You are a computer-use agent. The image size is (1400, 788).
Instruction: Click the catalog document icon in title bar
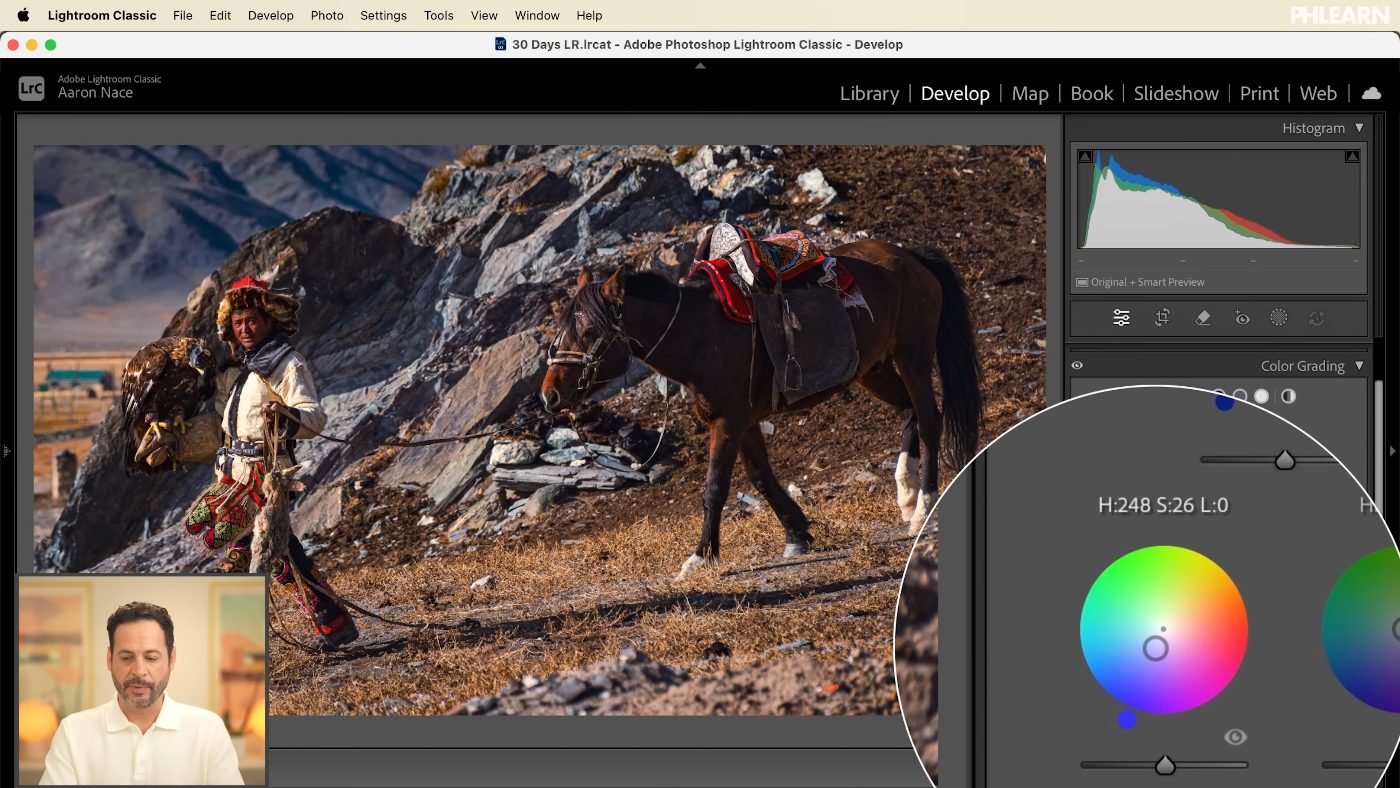500,44
